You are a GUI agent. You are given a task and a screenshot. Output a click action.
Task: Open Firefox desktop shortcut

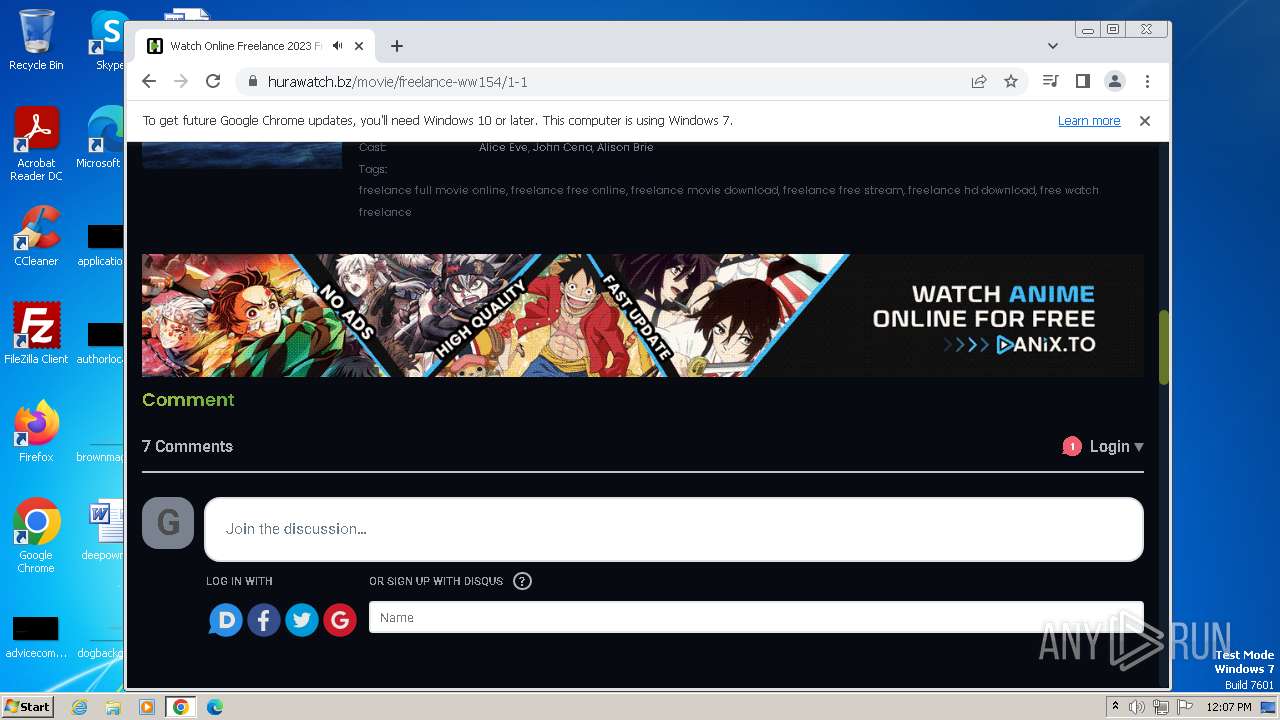coord(36,432)
